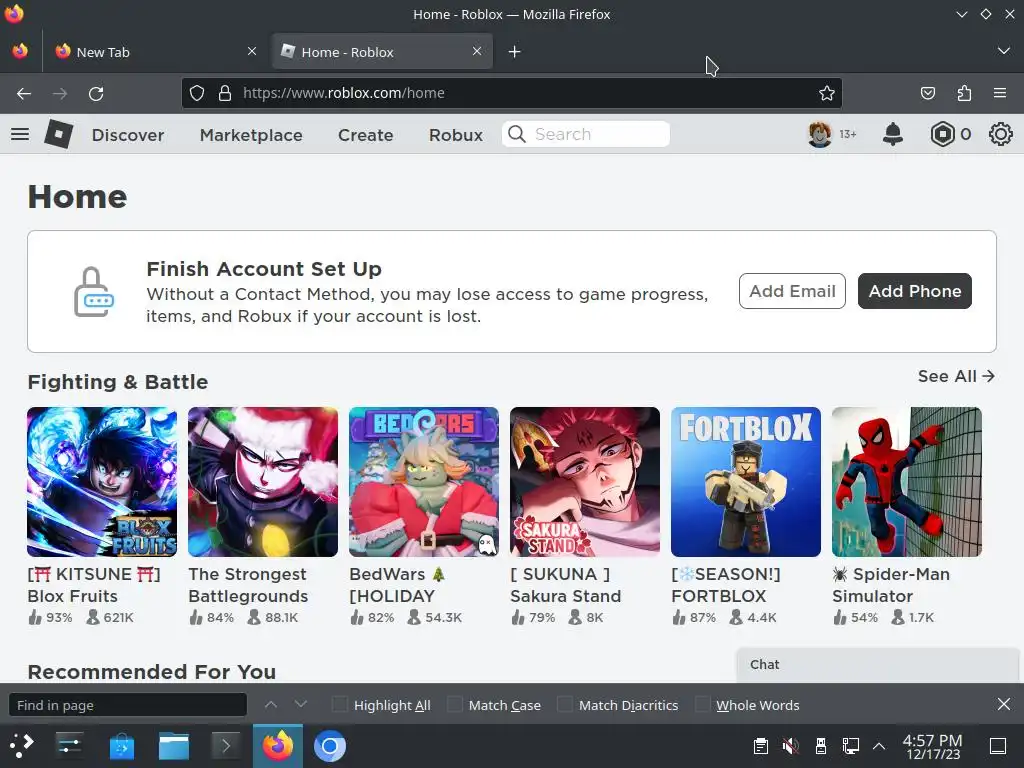The height and width of the screenshot is (768, 1024).
Task: Open The Strongest Battlegrounds thumbnail
Action: coord(263,482)
